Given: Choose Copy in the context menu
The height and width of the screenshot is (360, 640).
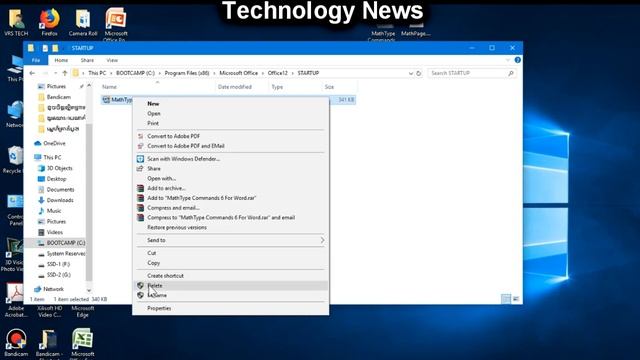Looking at the screenshot, I should pyautogui.click(x=231, y=263).
